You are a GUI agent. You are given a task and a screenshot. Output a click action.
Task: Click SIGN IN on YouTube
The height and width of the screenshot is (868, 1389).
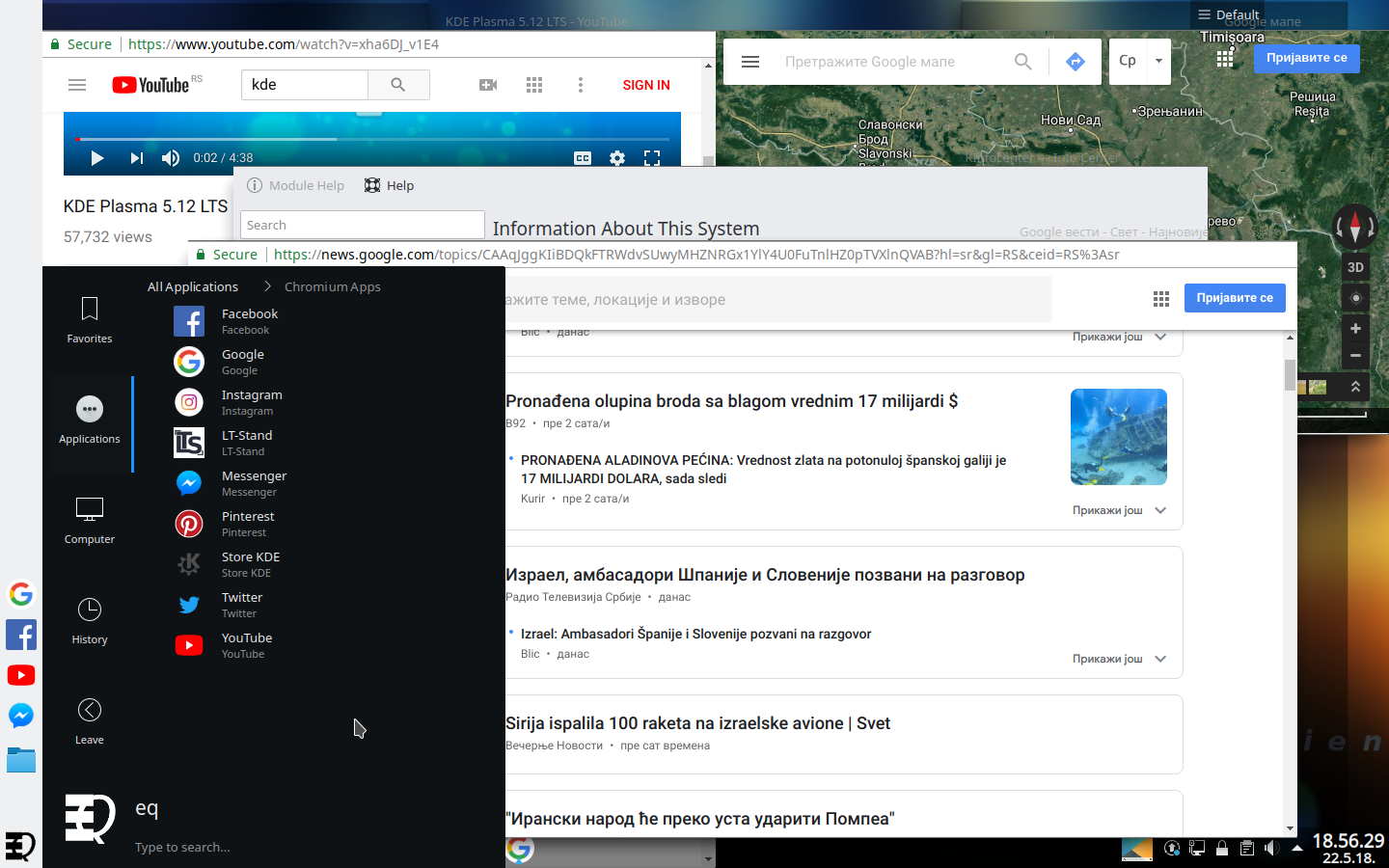coord(646,85)
